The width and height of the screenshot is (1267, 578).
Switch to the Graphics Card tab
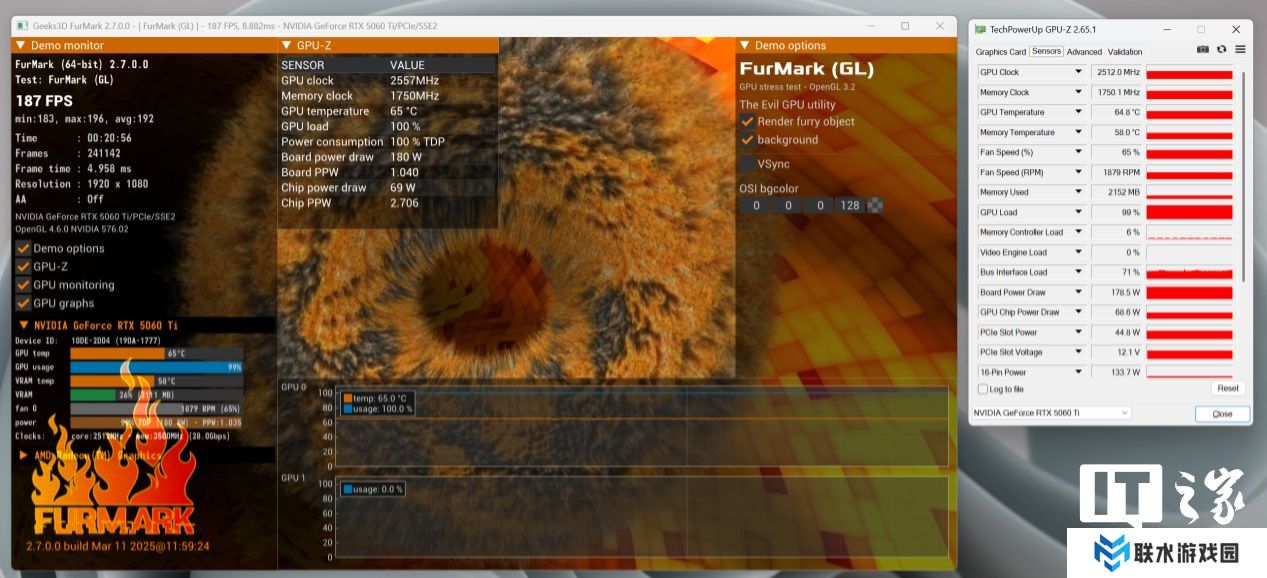pyautogui.click(x=1000, y=52)
